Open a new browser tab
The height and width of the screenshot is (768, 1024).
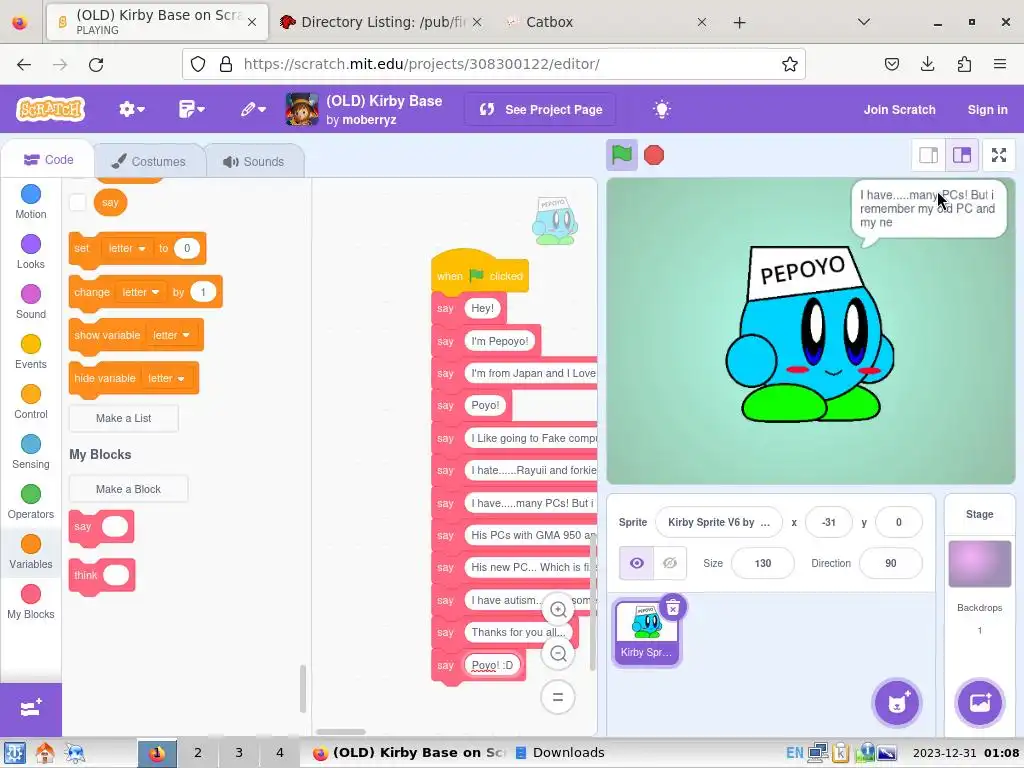[739, 22]
